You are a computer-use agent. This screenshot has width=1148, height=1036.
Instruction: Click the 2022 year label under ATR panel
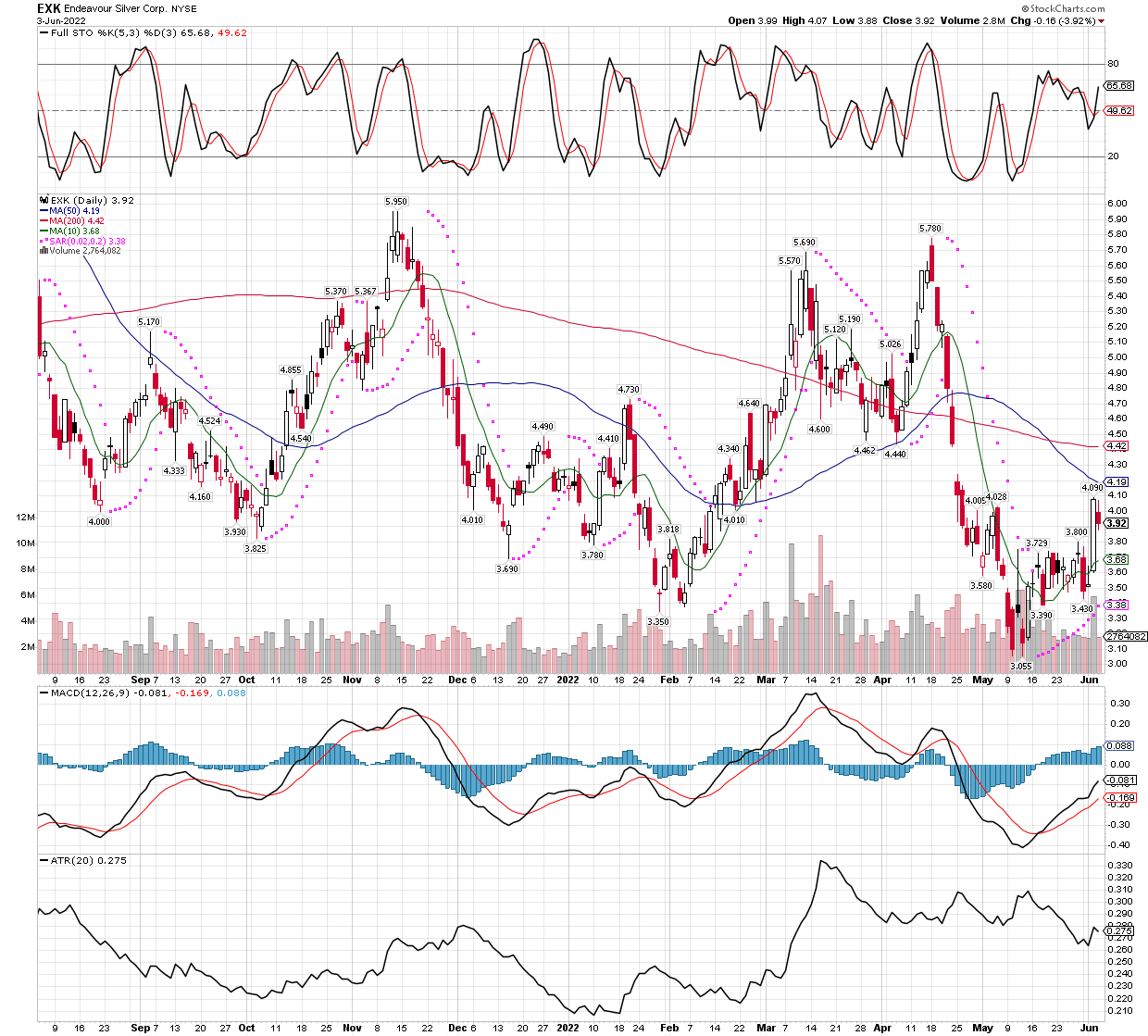point(568,1028)
